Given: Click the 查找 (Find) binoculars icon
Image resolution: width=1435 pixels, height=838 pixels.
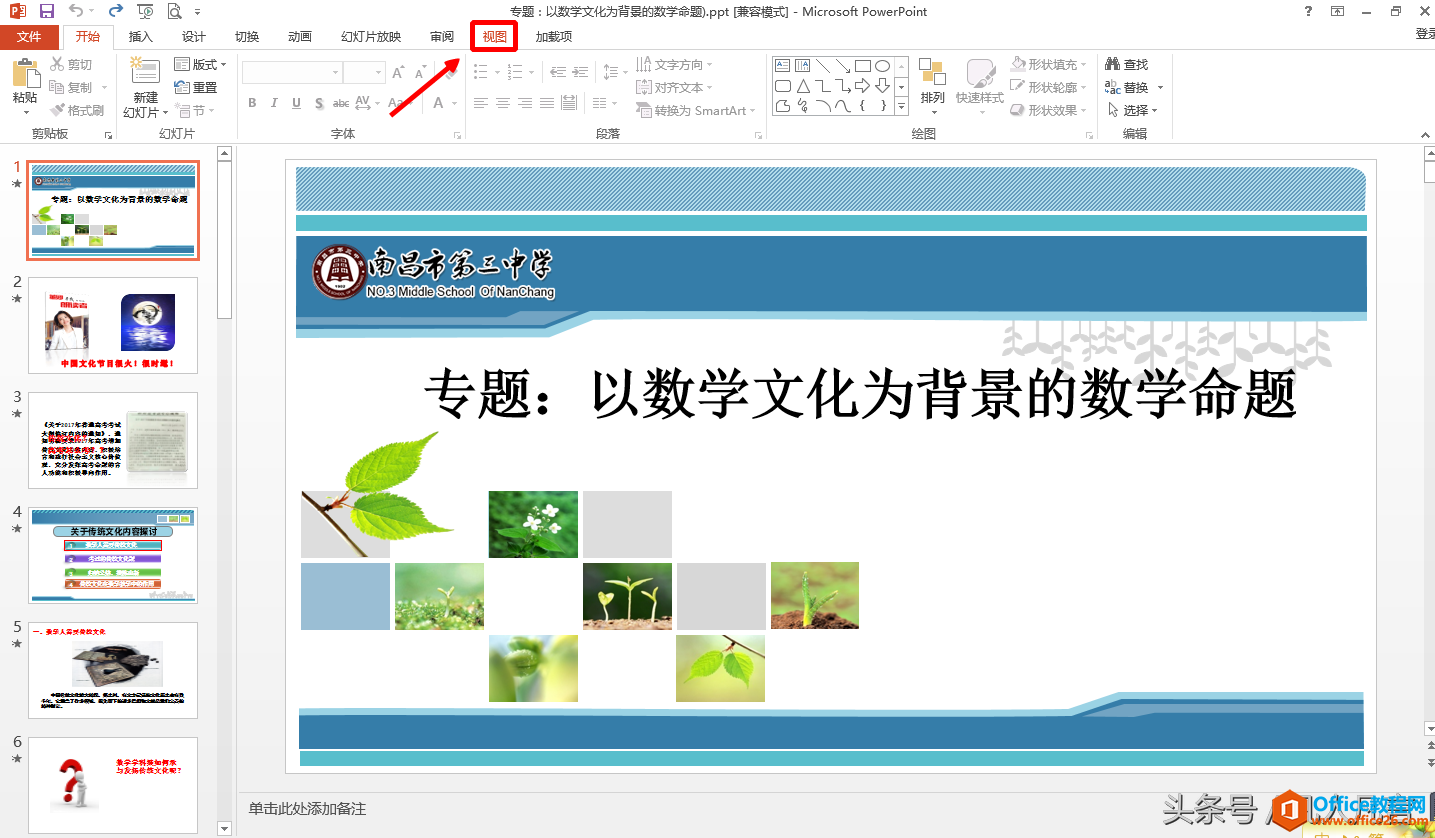Looking at the screenshot, I should 1113,62.
